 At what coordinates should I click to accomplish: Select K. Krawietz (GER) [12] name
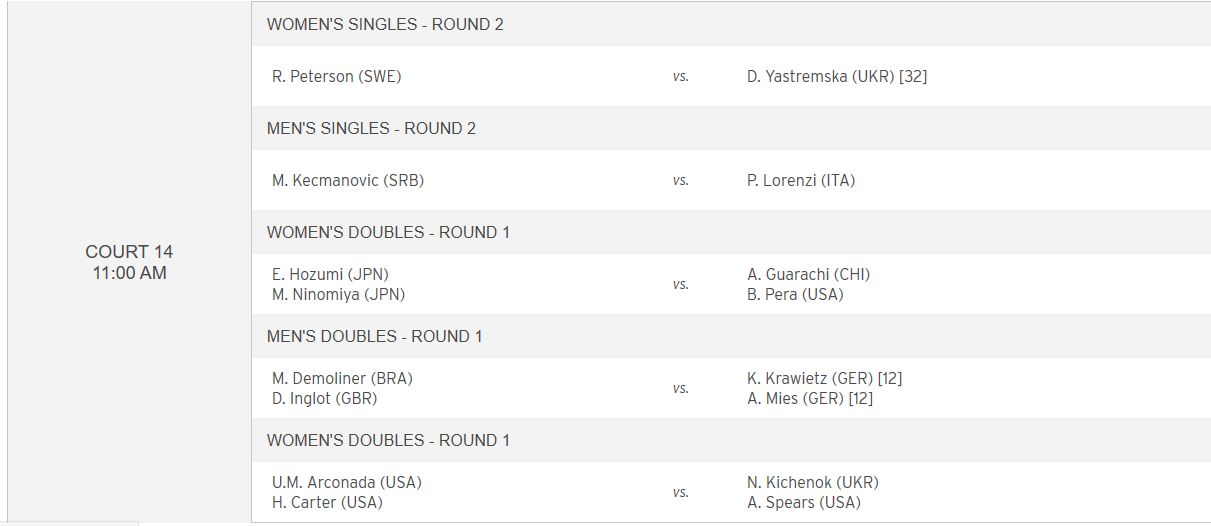point(825,378)
